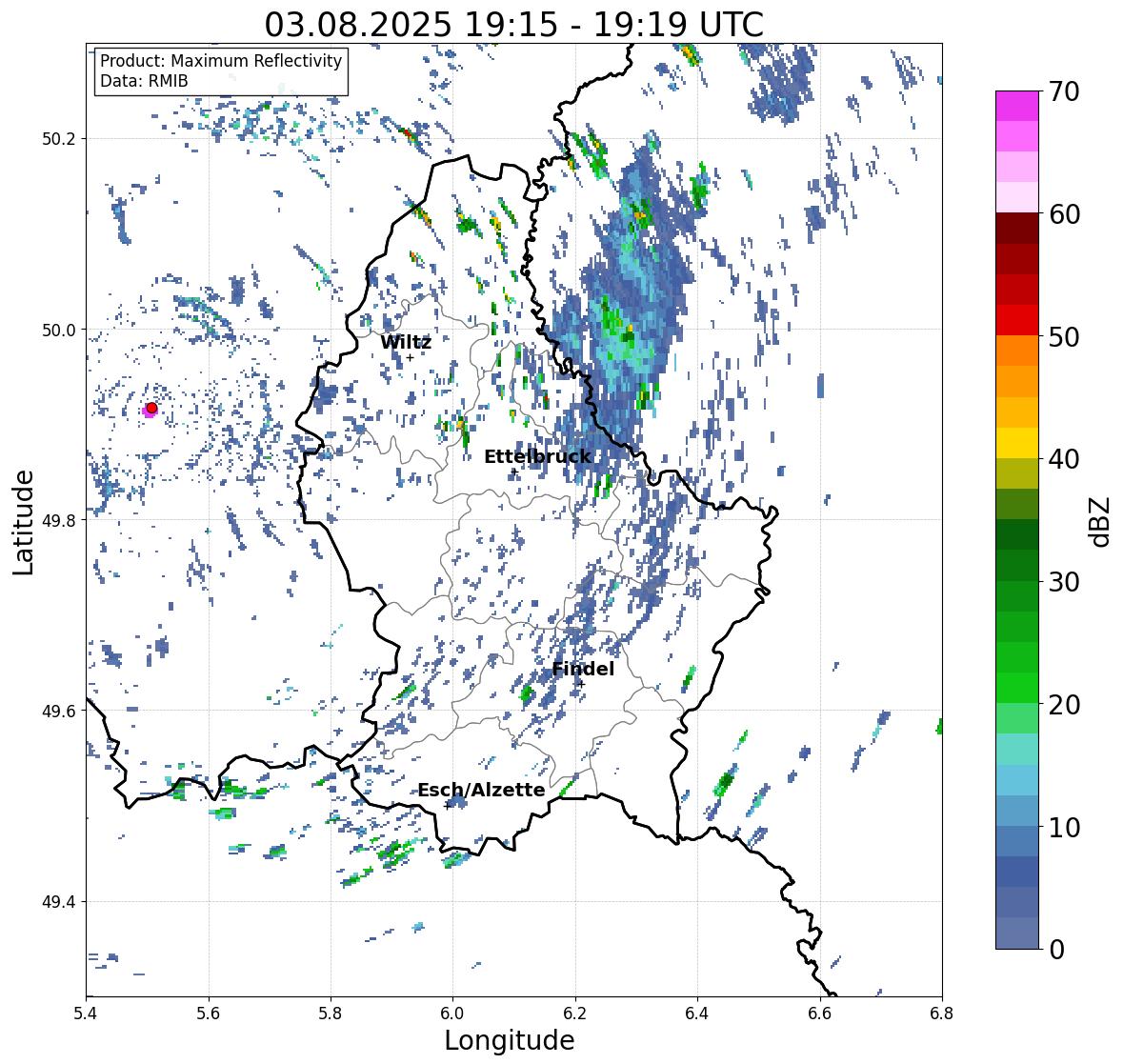Click the 'Product: Maximum Reflectivity' legend line
1123x1064 pixels.
coord(221,61)
